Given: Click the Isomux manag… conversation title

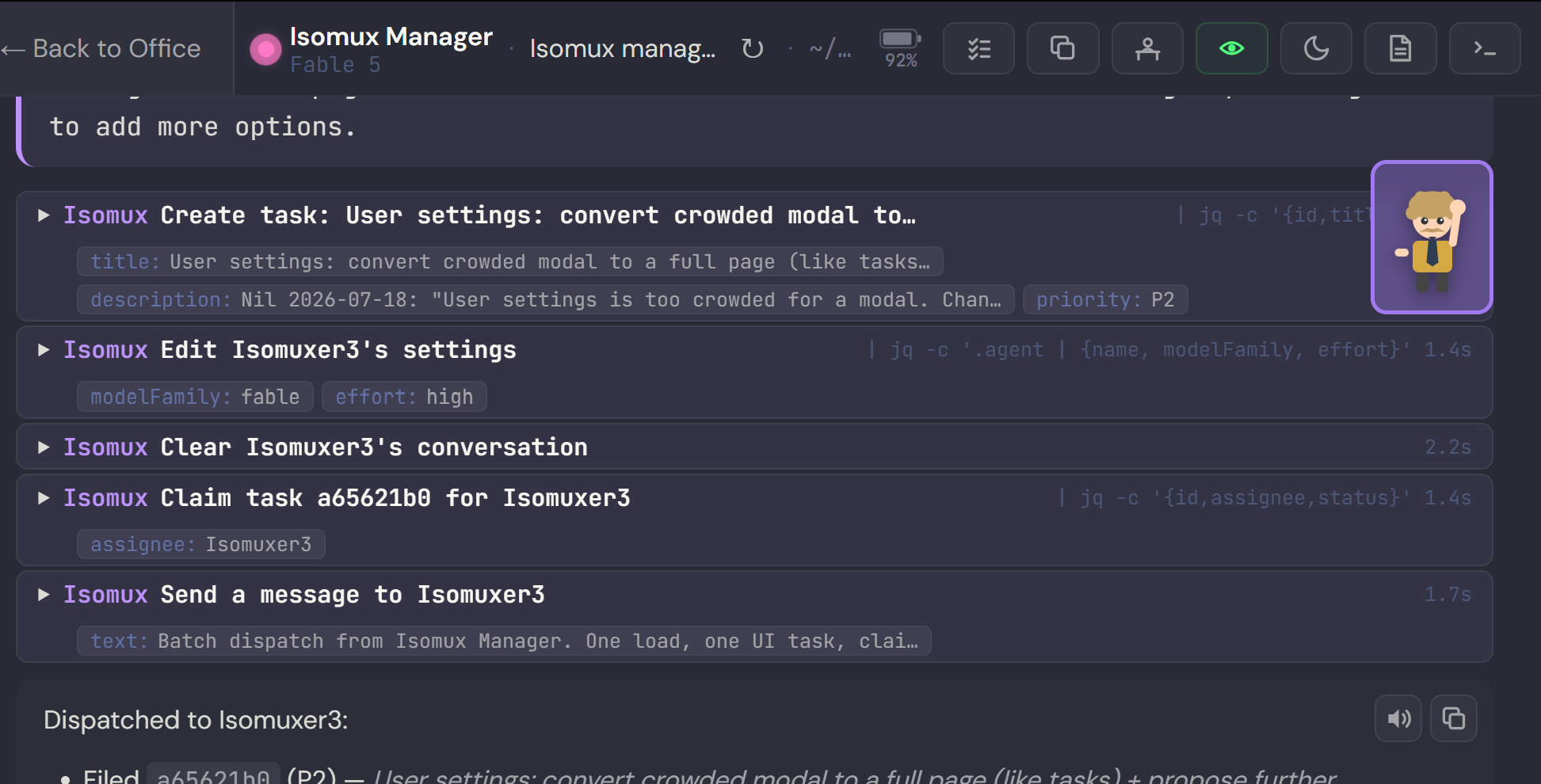Looking at the screenshot, I should point(623,49).
